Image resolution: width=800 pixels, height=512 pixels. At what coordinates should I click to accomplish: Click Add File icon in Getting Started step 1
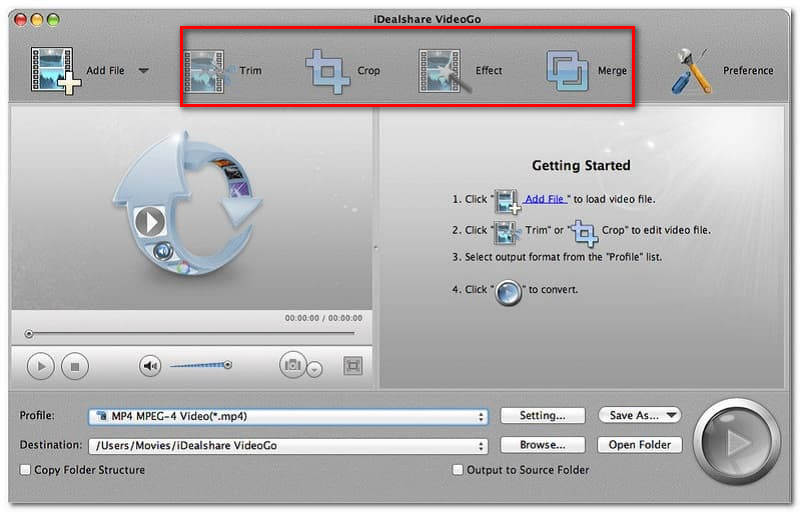tap(507, 201)
